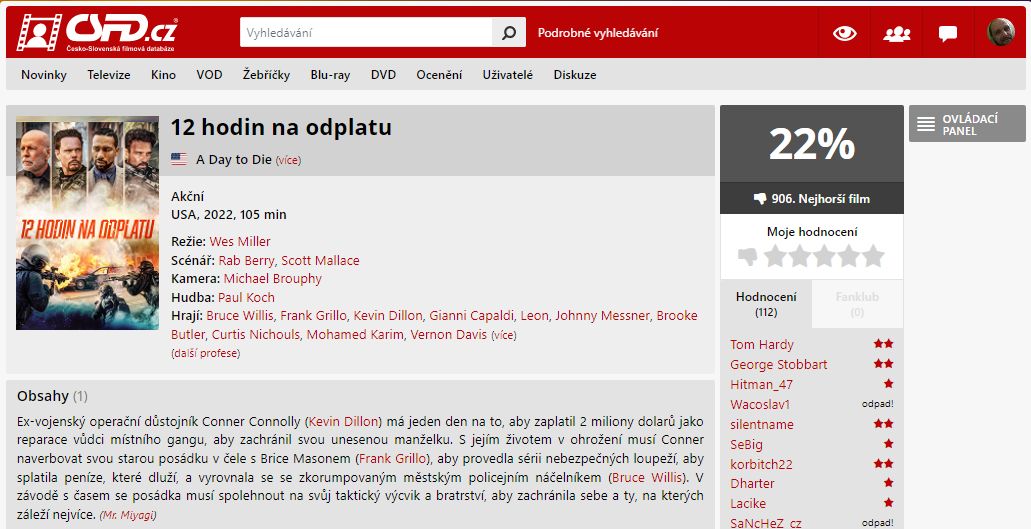This screenshot has height=529, width=1031.
Task: Click the search magnifier icon
Action: [x=509, y=32]
